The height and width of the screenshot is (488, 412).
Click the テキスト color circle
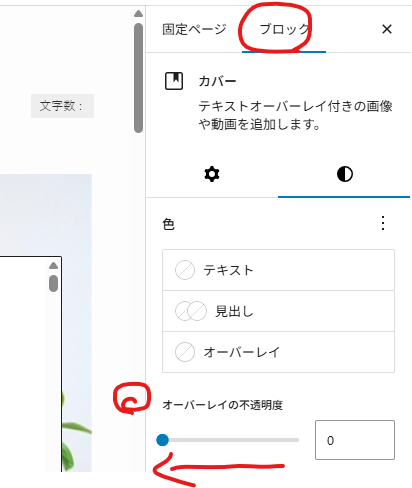click(x=185, y=270)
